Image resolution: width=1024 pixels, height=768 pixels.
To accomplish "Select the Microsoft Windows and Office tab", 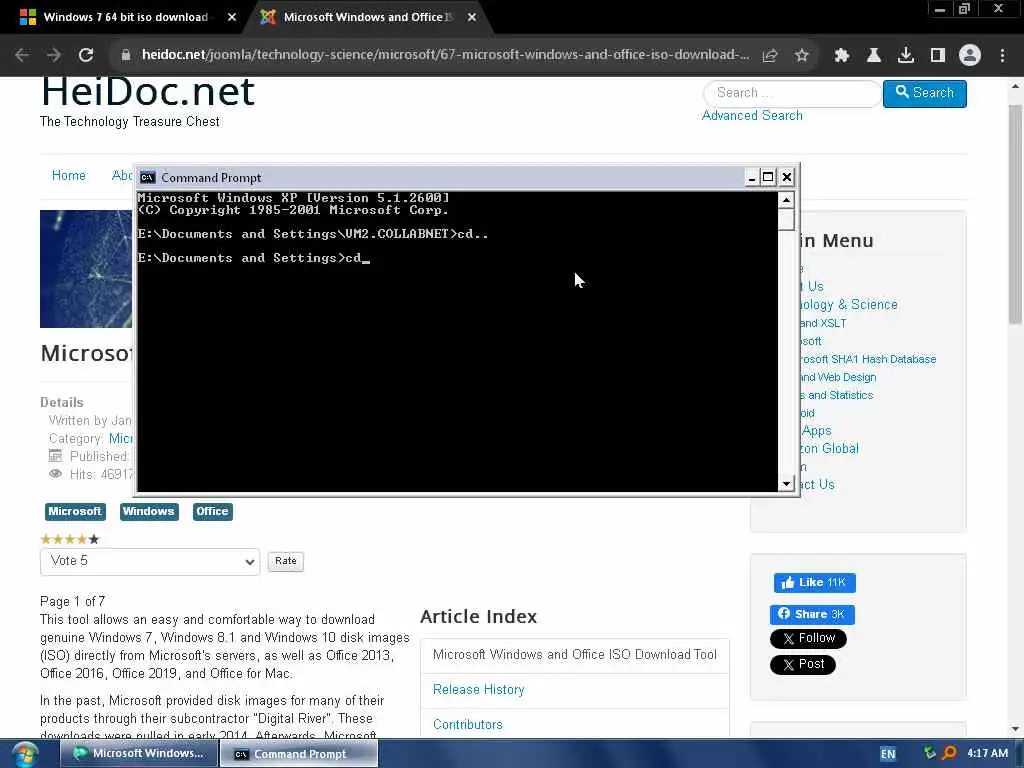I will point(368,18).
